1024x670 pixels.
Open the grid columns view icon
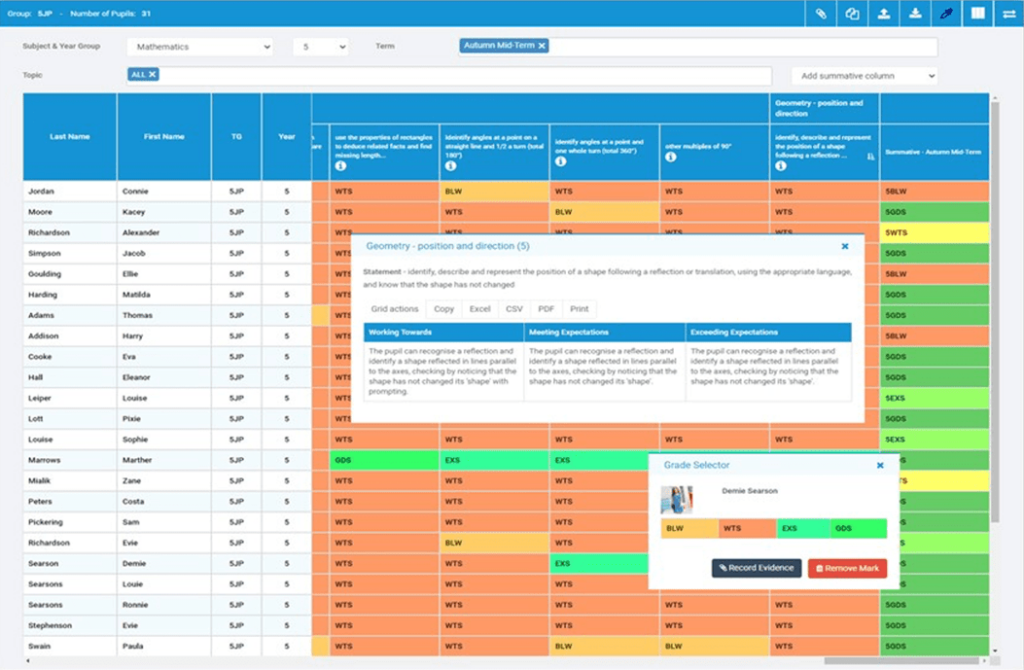tap(980, 14)
